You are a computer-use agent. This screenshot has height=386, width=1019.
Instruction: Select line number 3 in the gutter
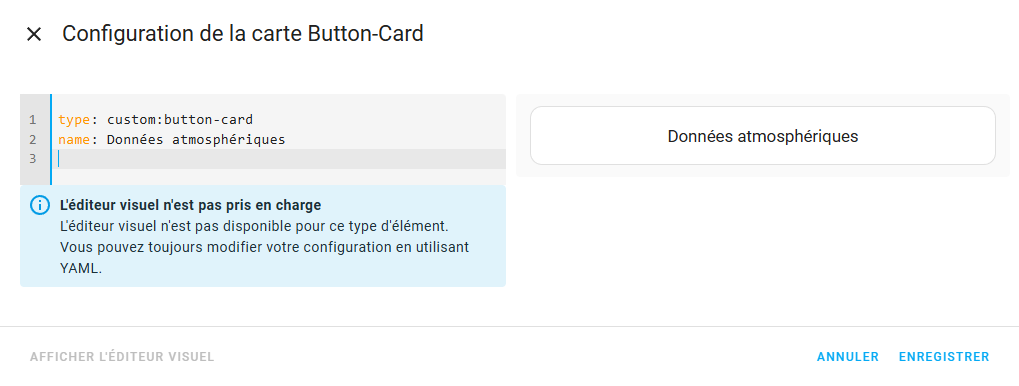point(32,159)
